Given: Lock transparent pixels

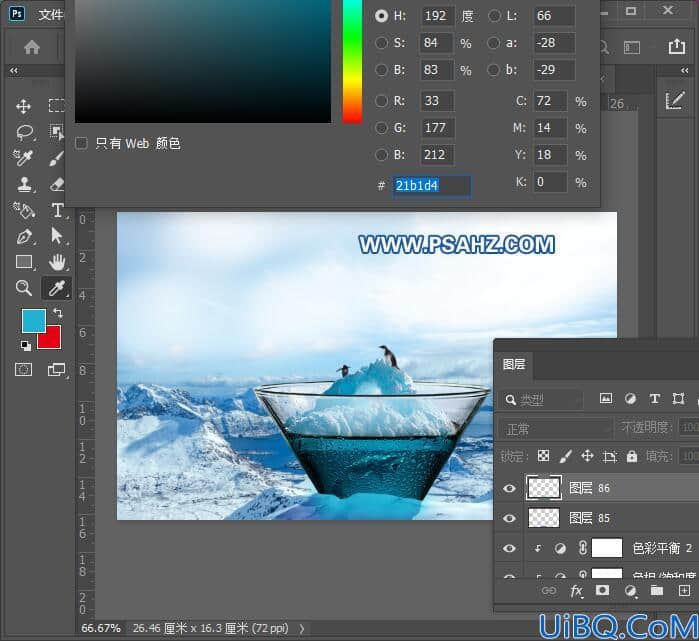Looking at the screenshot, I should 543,456.
